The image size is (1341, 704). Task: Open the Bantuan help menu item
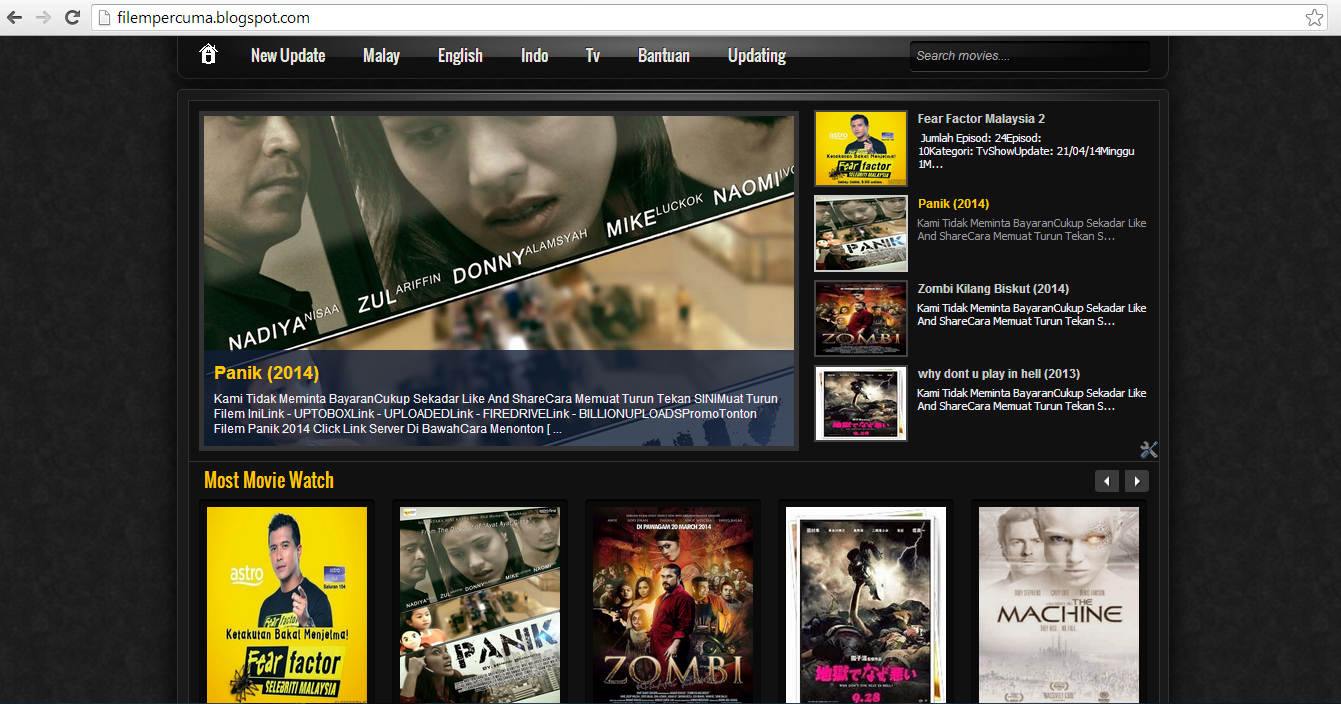point(664,56)
